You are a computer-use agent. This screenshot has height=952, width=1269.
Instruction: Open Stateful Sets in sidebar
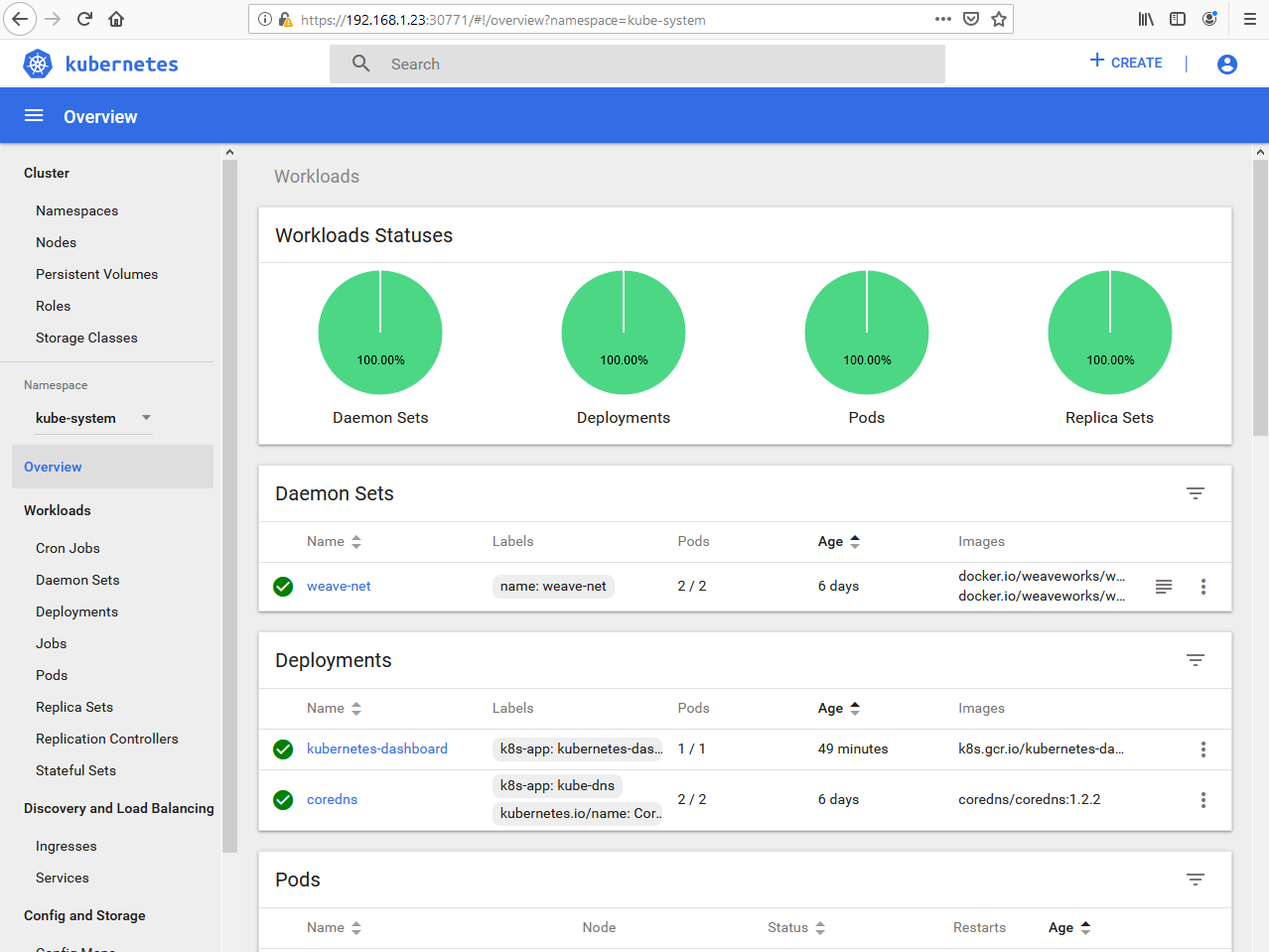click(x=75, y=770)
